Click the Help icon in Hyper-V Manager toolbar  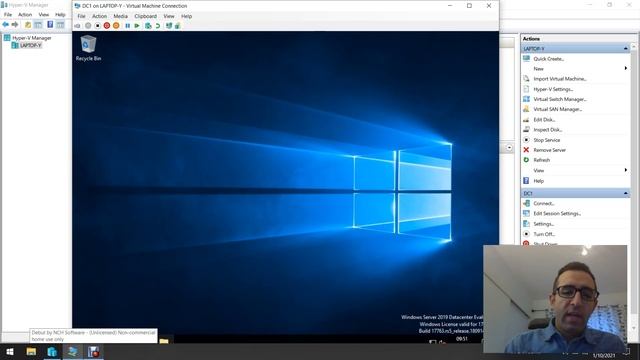pyautogui.click(x=50, y=25)
